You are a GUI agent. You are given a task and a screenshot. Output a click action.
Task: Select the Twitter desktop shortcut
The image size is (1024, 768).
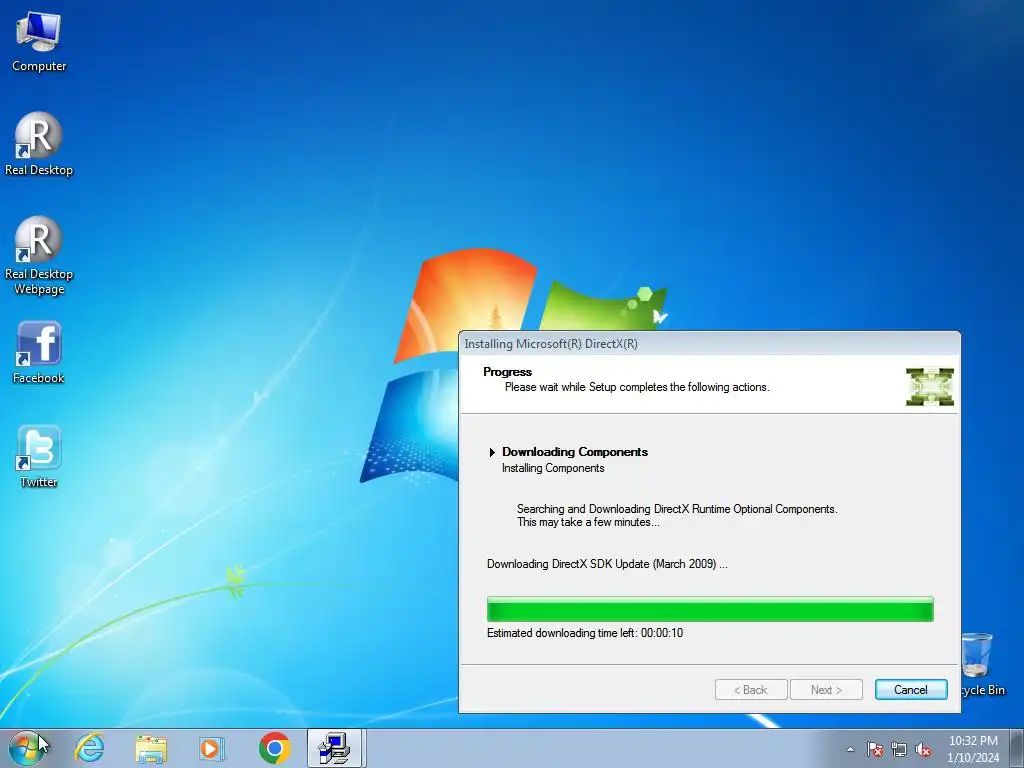pyautogui.click(x=39, y=456)
